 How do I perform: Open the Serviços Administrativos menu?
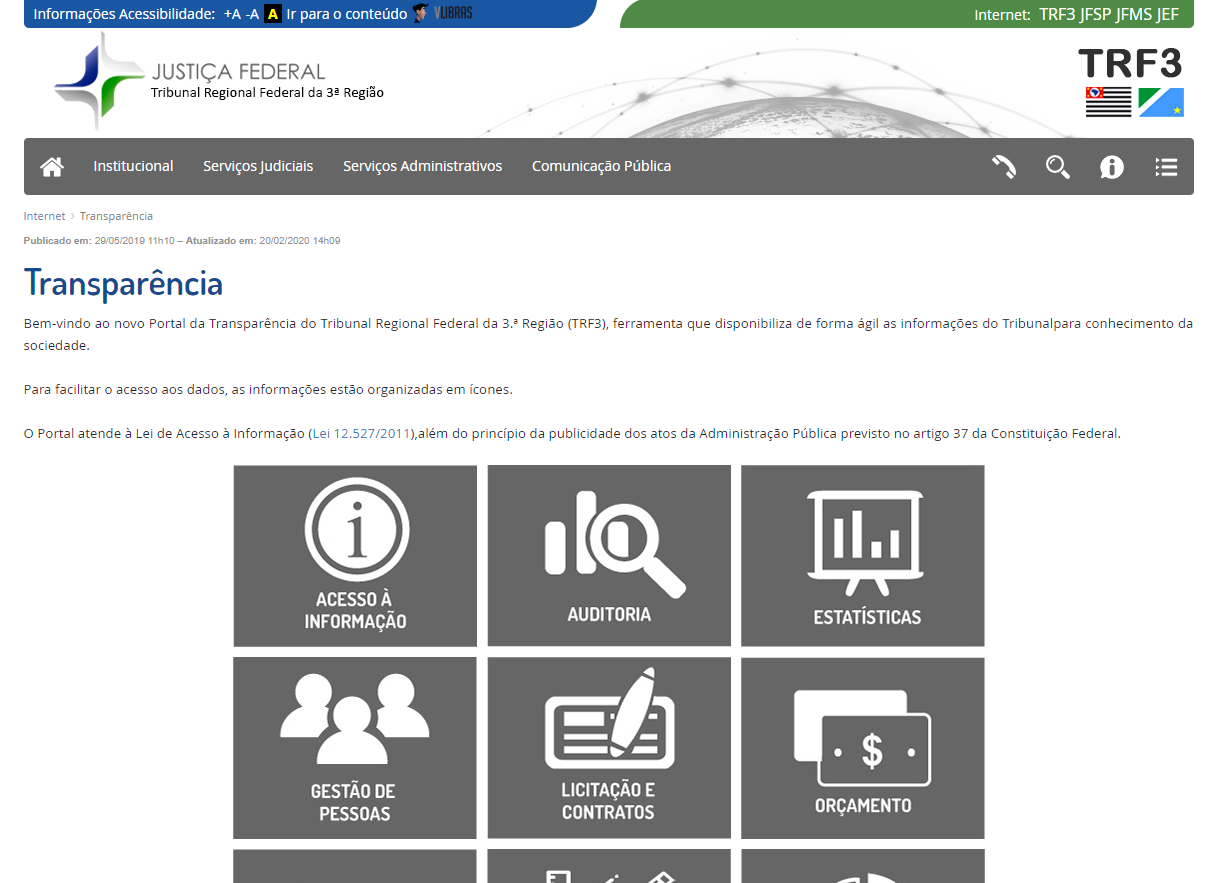[x=422, y=166]
